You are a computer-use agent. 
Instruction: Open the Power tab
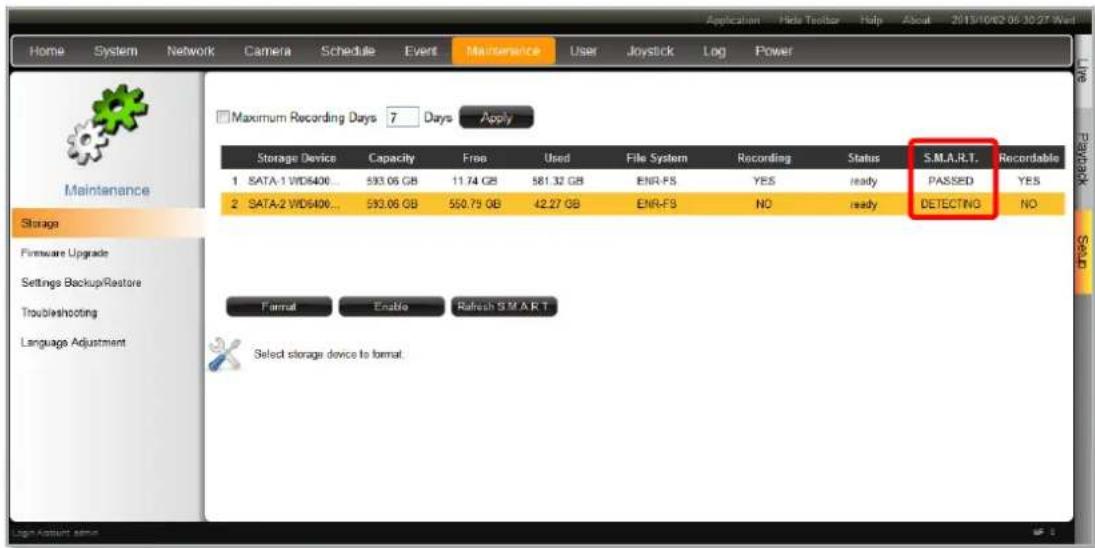(x=774, y=52)
